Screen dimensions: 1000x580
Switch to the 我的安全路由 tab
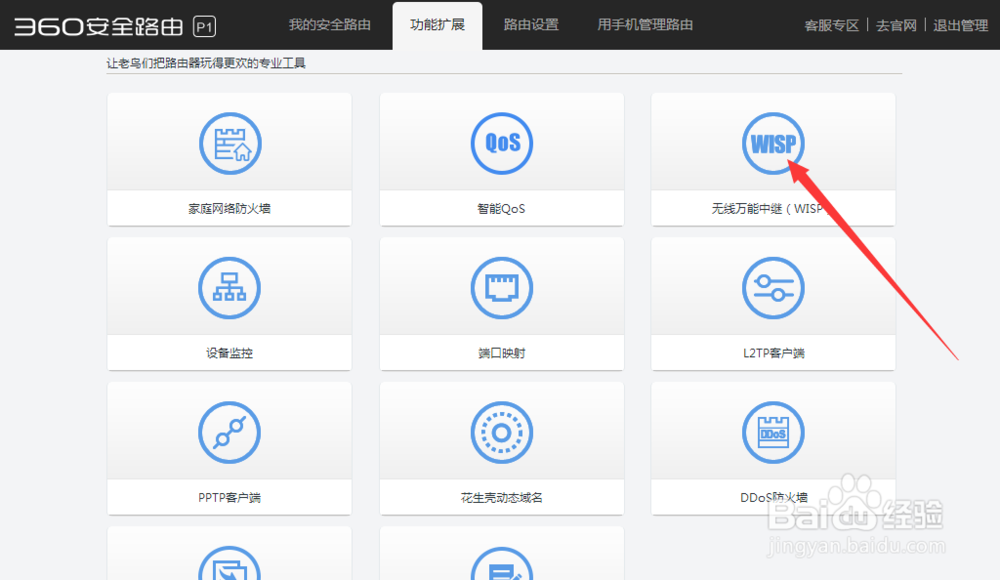coord(330,25)
